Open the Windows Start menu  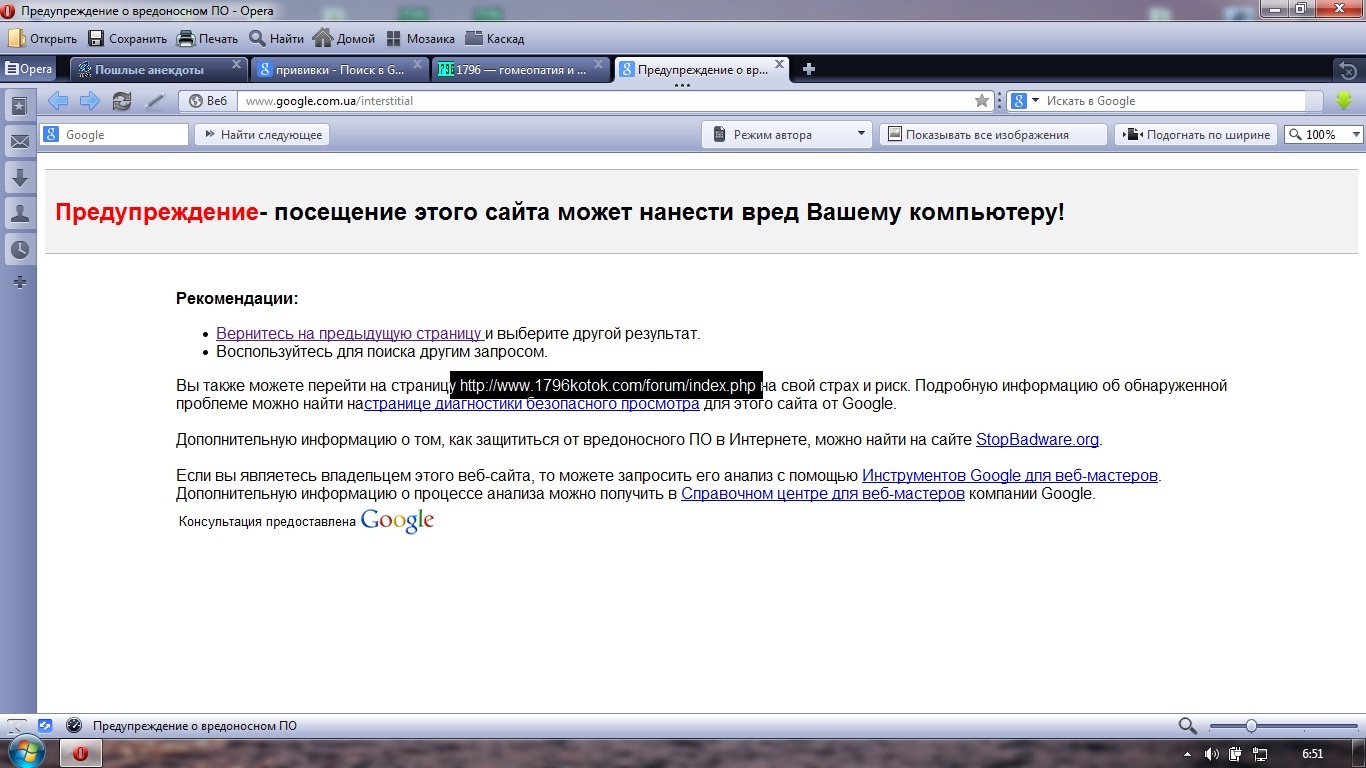point(25,753)
